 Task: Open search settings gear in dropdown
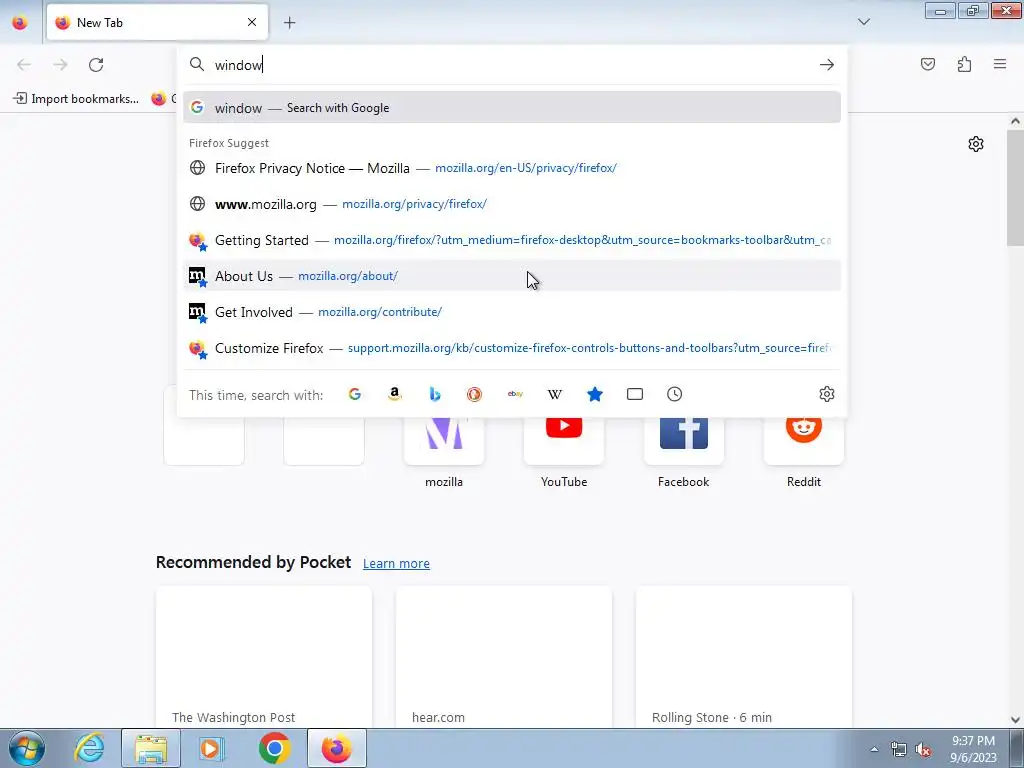827,394
